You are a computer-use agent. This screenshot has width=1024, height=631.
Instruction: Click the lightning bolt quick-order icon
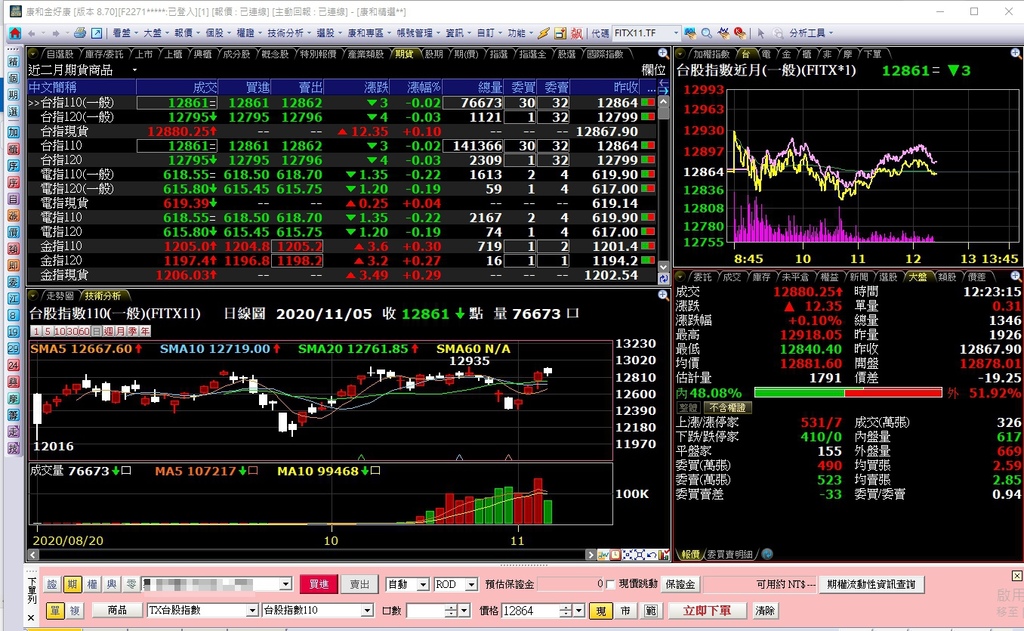coord(543,33)
